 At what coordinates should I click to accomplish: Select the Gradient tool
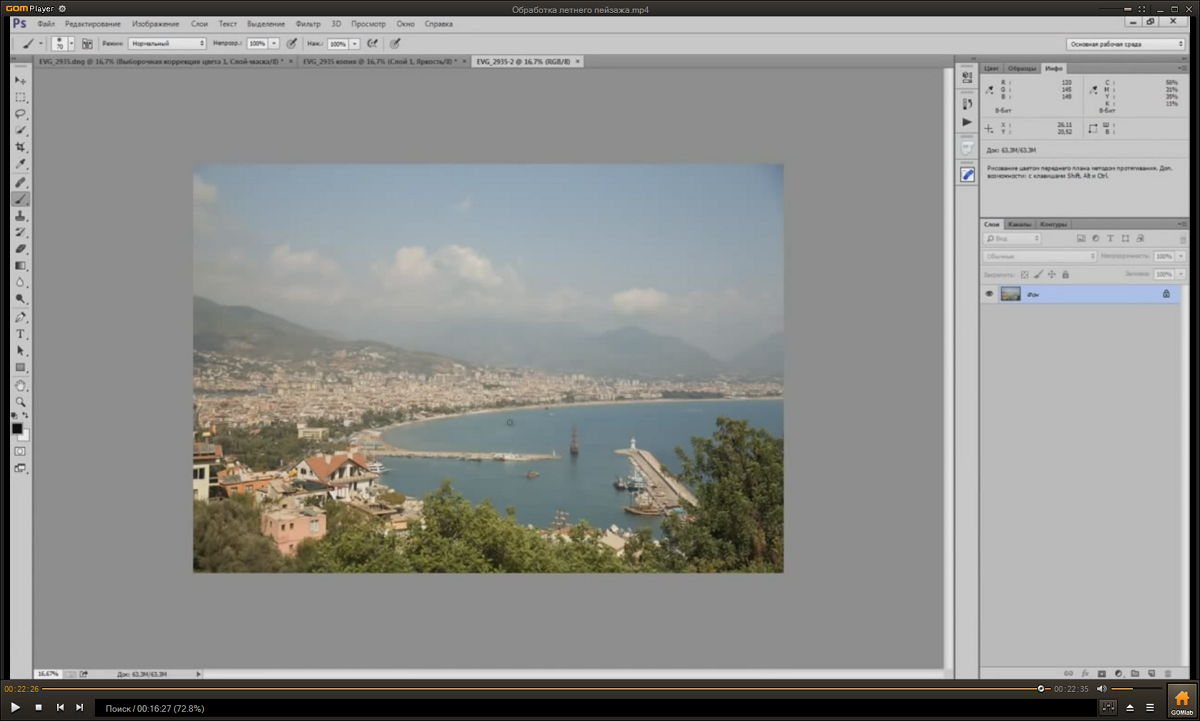click(x=20, y=266)
